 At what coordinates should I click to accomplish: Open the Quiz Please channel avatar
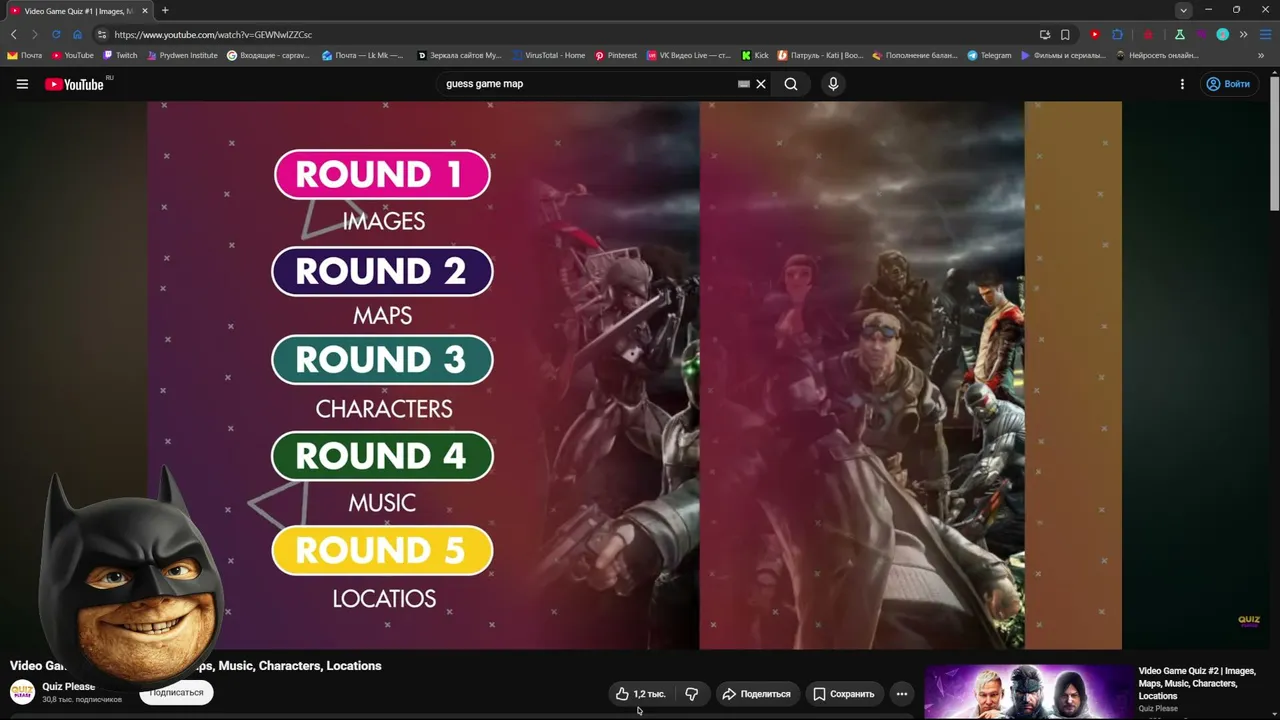click(x=22, y=692)
